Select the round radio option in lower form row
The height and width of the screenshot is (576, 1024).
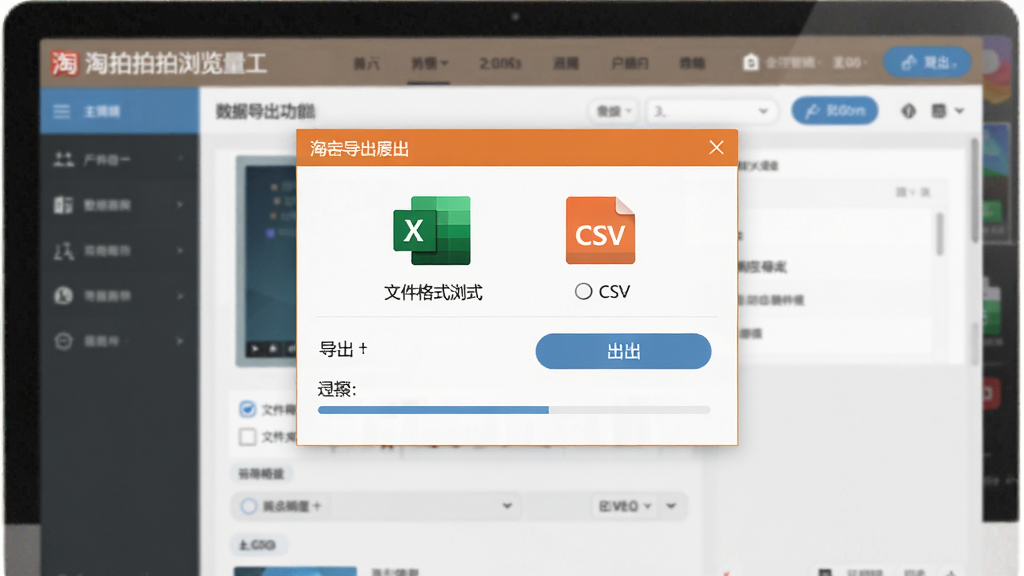coord(248,506)
